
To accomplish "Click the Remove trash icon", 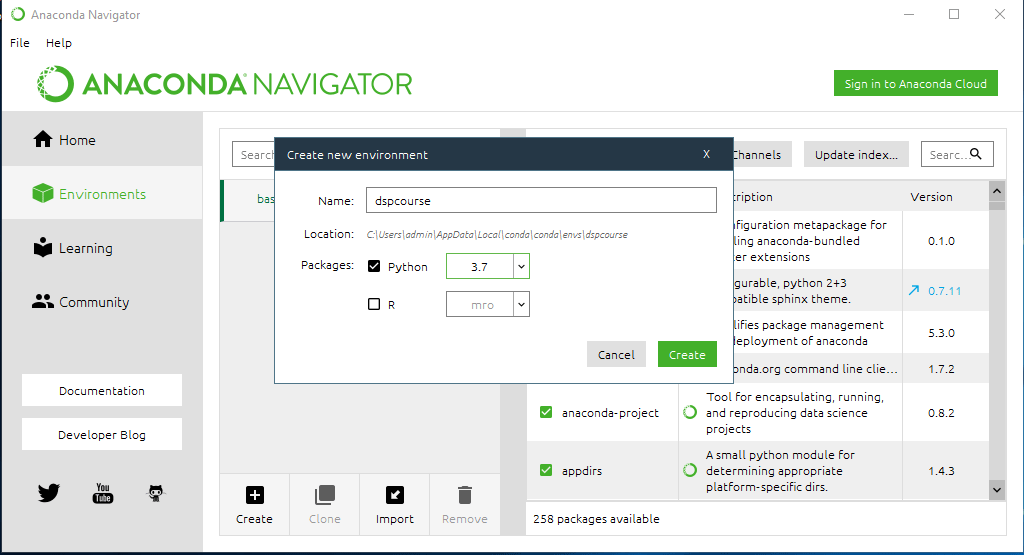I will [x=464, y=495].
